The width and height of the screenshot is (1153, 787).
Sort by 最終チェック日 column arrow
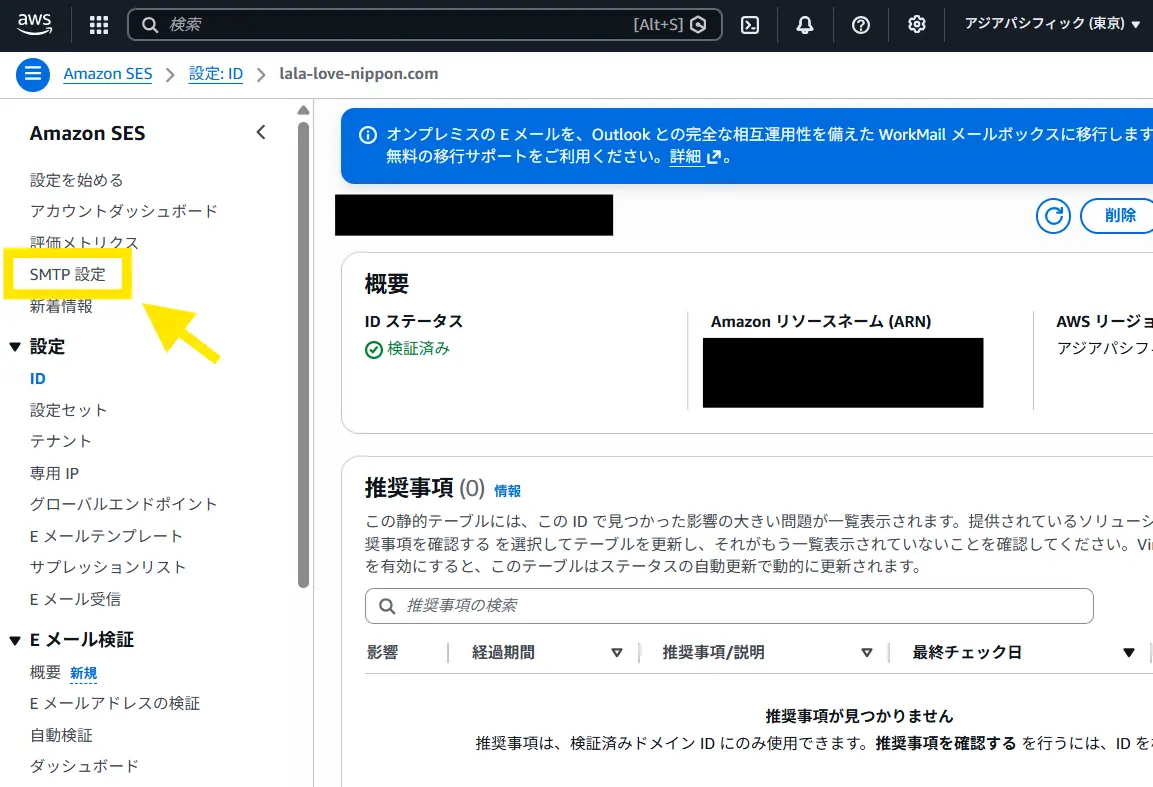click(x=1128, y=653)
